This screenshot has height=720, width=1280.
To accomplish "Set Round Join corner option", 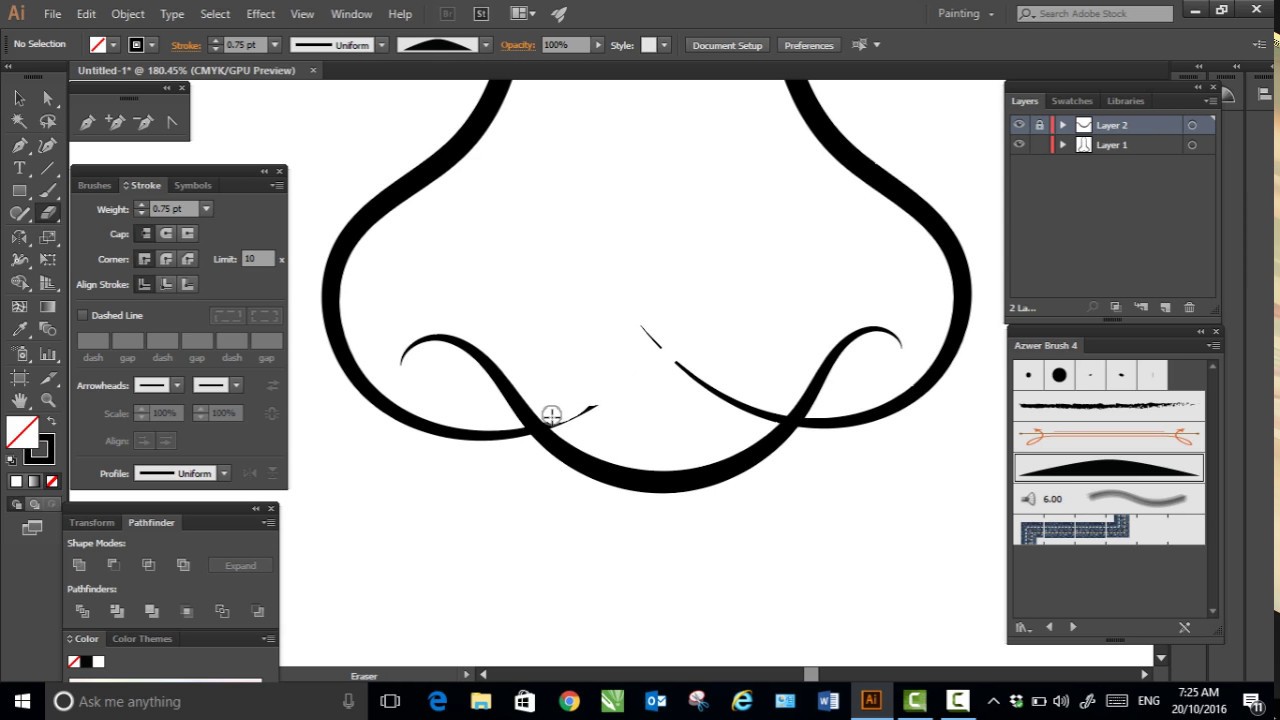I will click(x=166, y=259).
